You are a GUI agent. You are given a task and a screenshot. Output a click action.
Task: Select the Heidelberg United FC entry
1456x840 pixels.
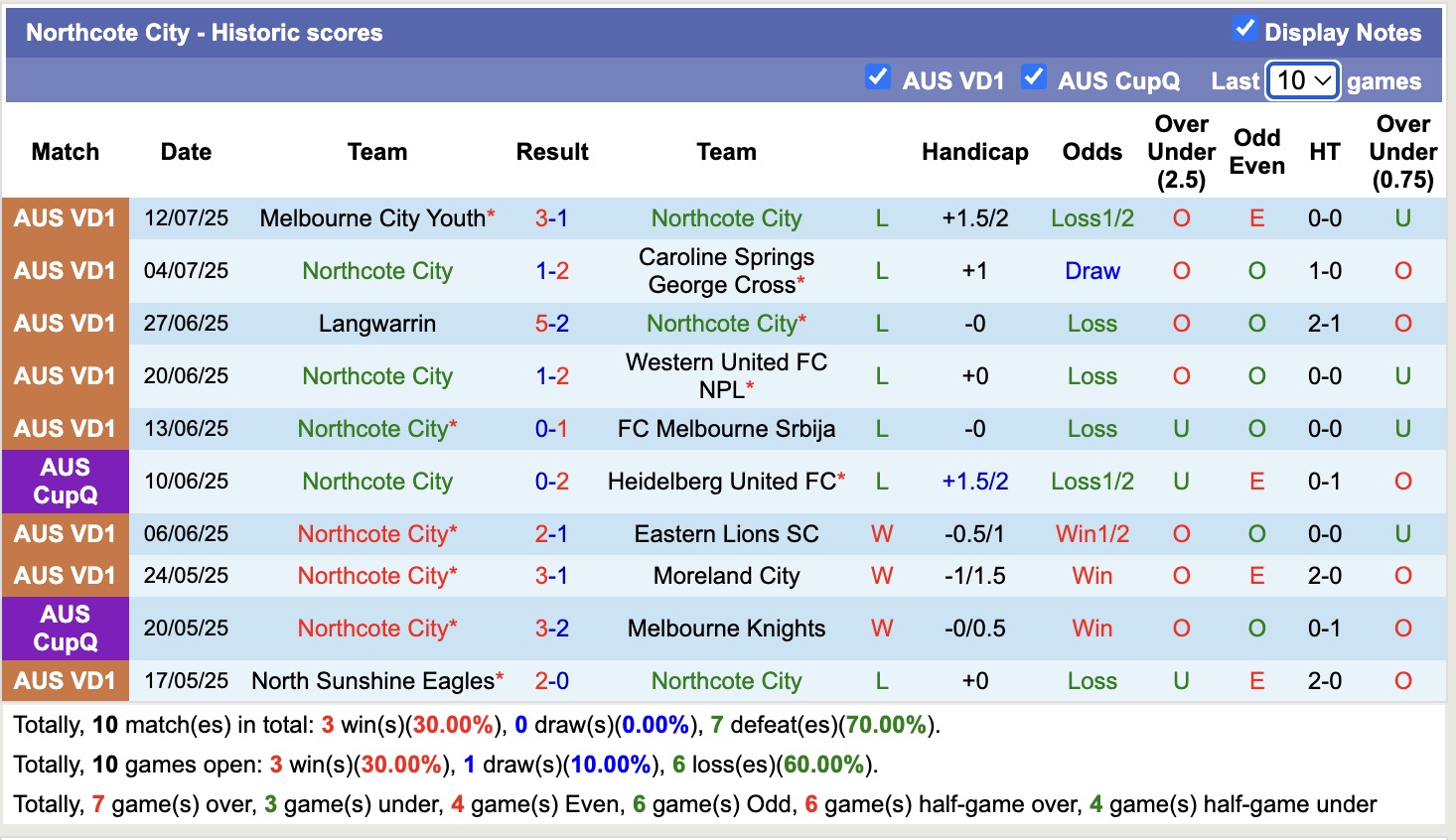[720, 481]
